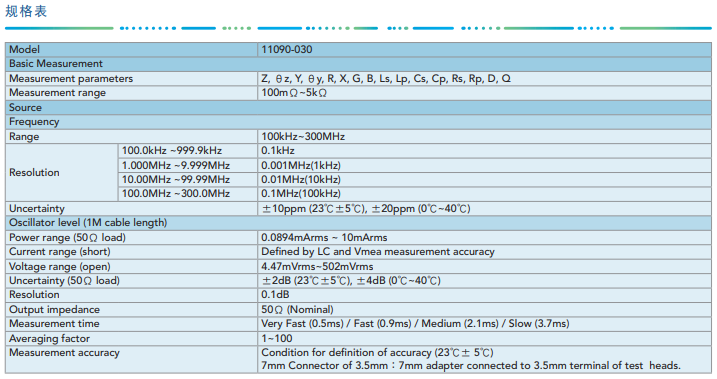Click the Voltage range (open) label

(59, 267)
